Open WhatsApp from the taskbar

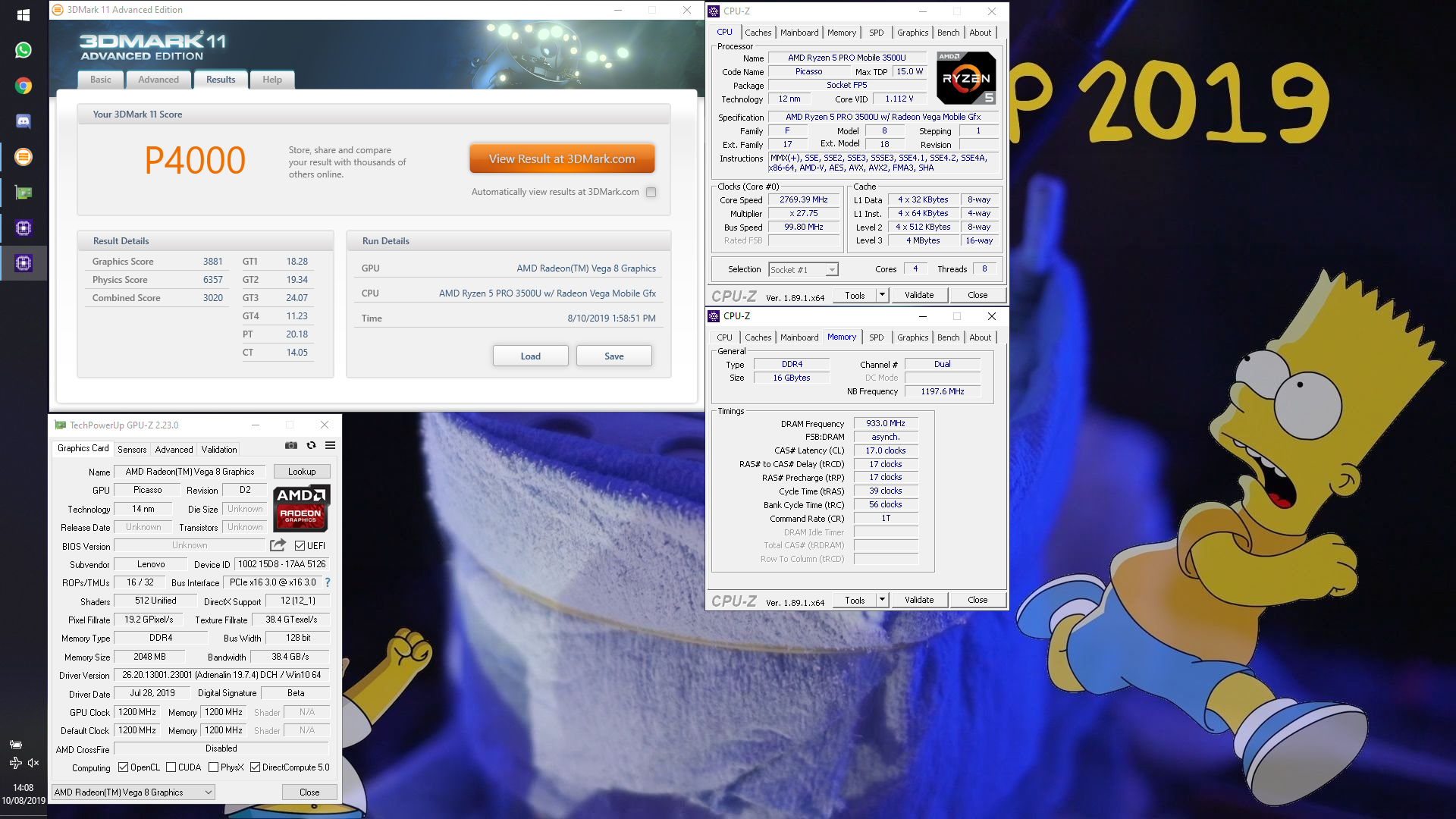point(24,50)
